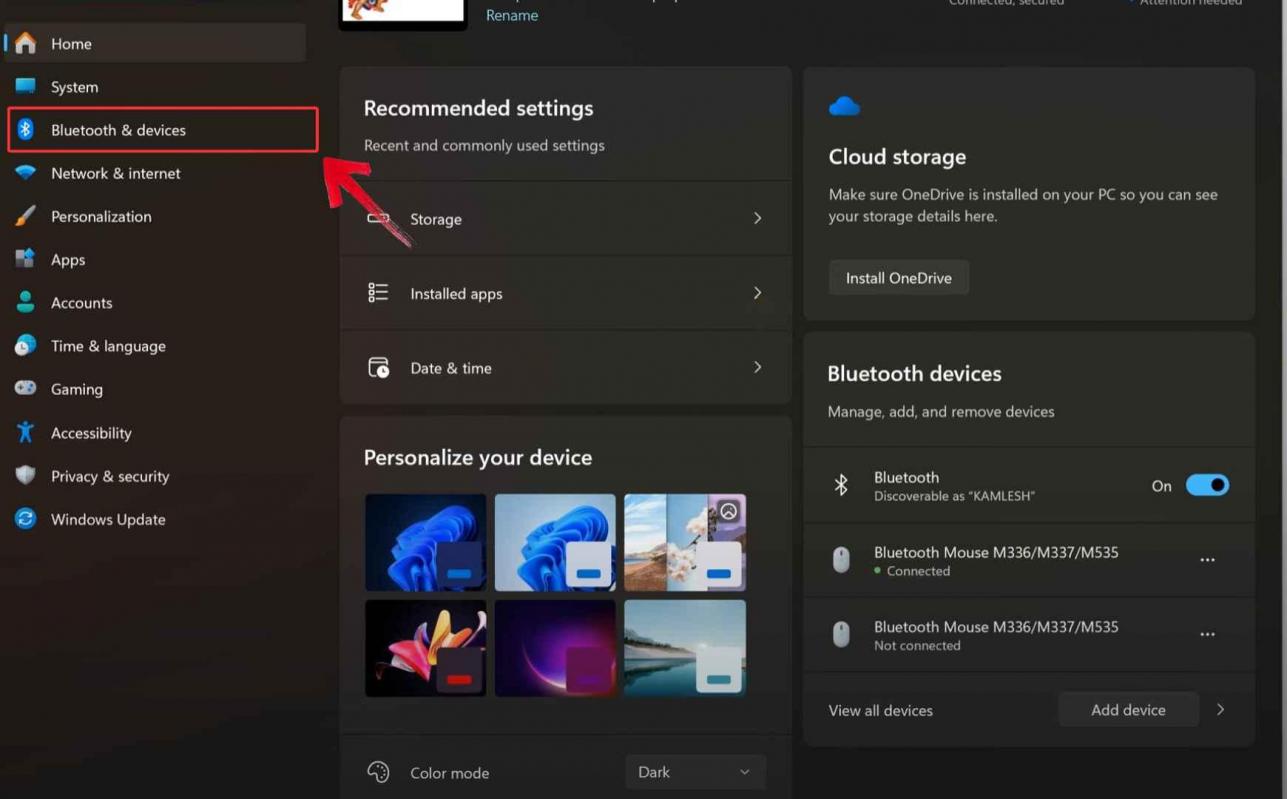
Task: Click the cloud icon above Cloud storage
Action: tap(845, 105)
